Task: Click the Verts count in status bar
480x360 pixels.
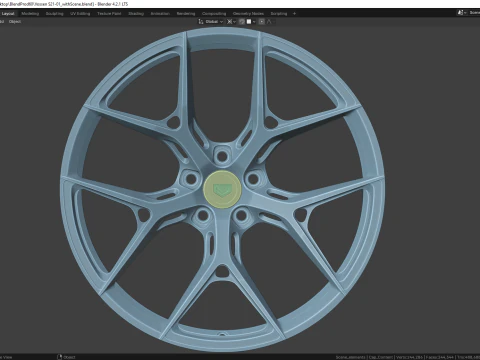Action: pos(409,357)
